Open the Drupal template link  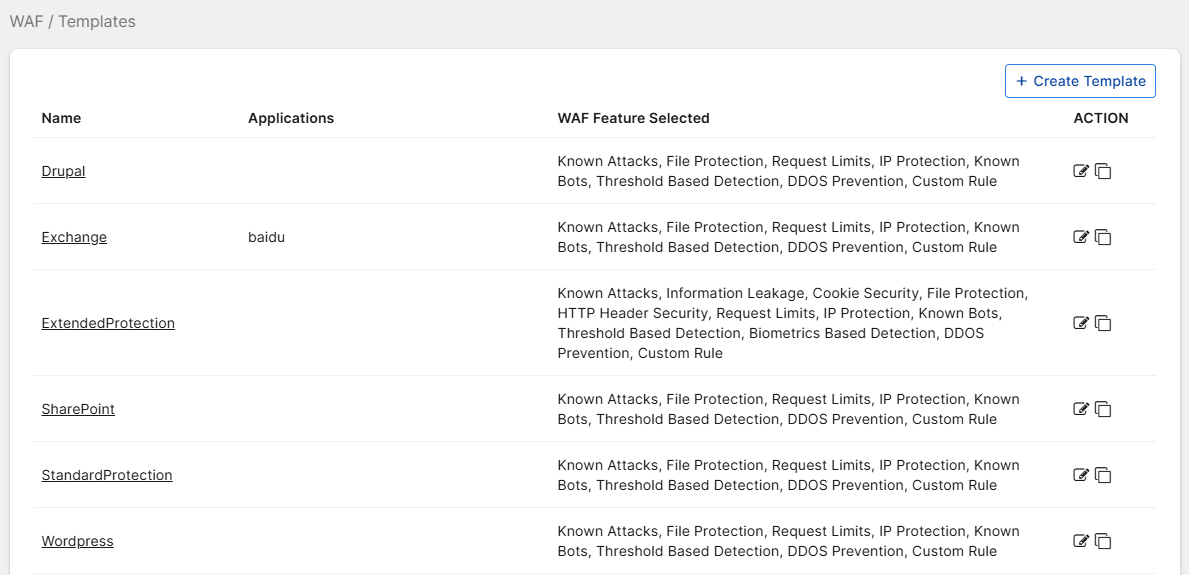point(63,171)
